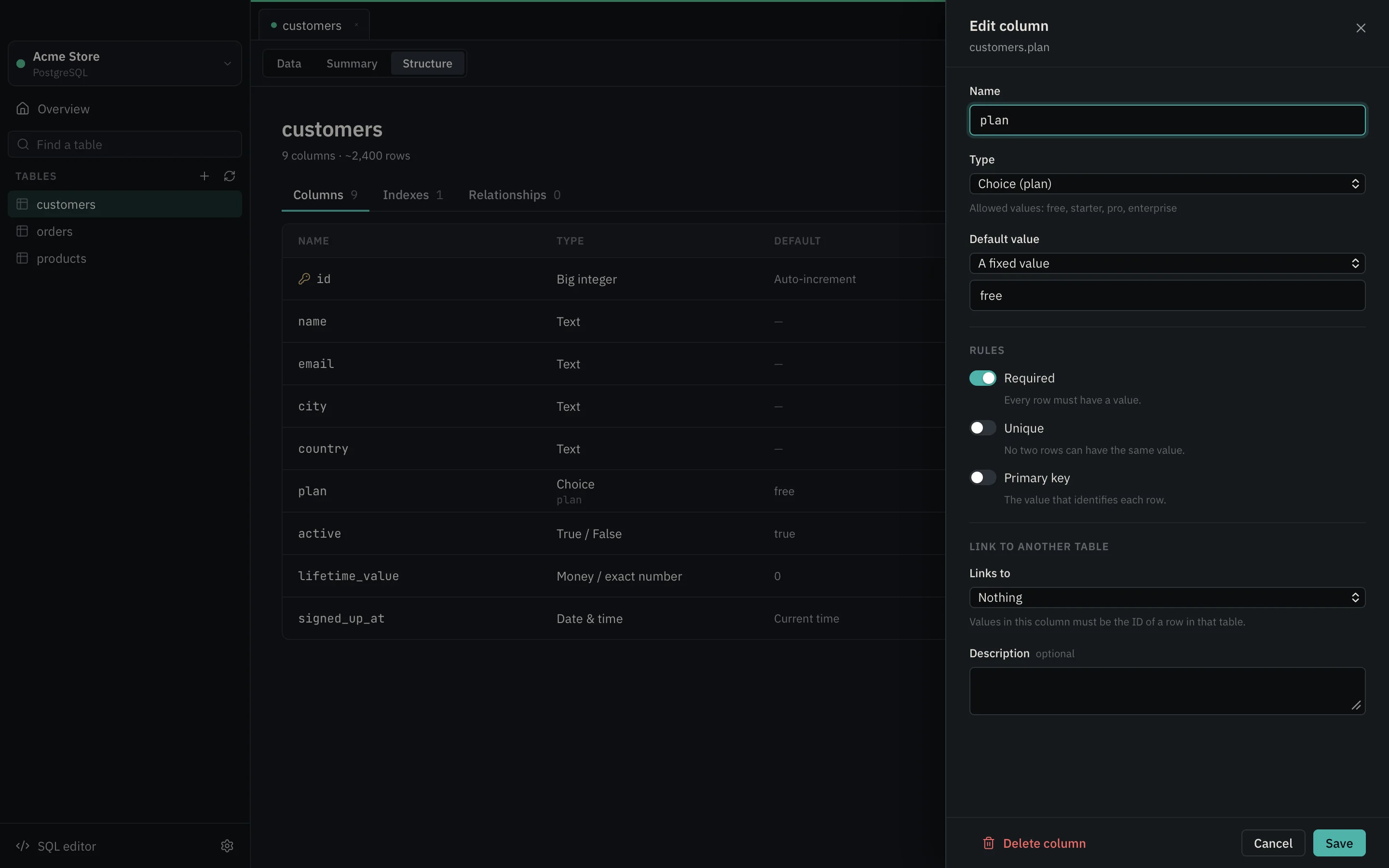Close the customers tab
1389x868 pixels.
[356, 25]
